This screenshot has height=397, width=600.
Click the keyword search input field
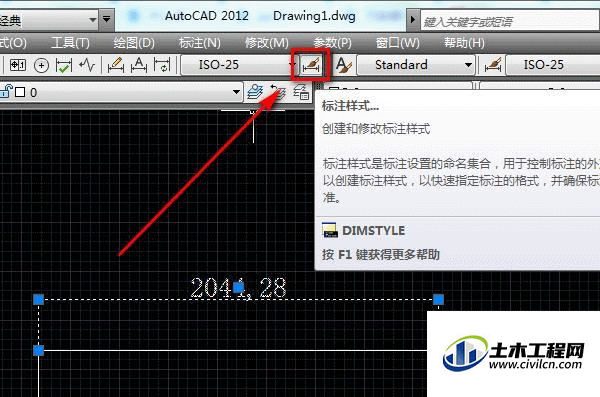point(510,21)
